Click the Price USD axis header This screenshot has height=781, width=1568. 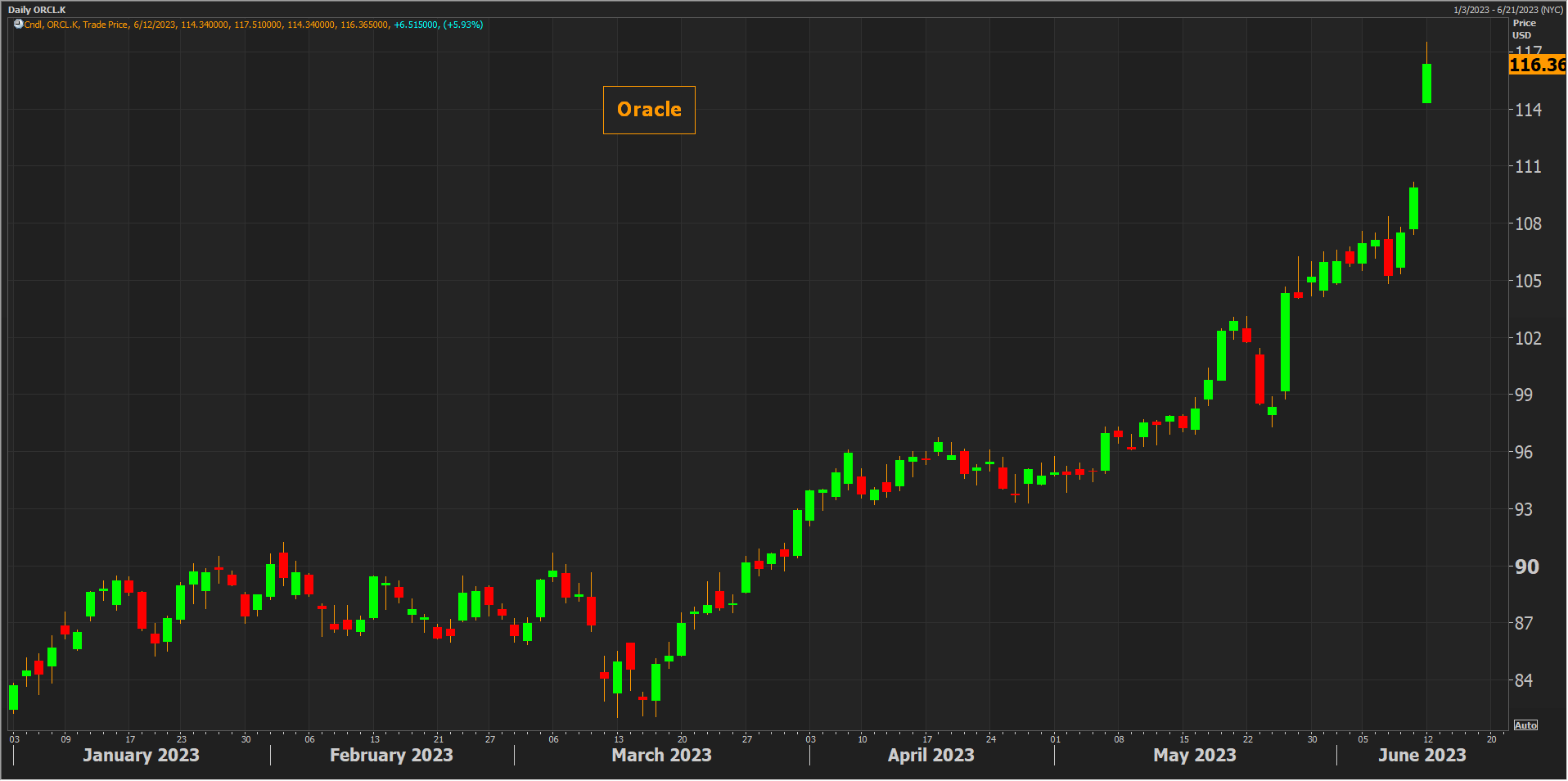point(1523,29)
